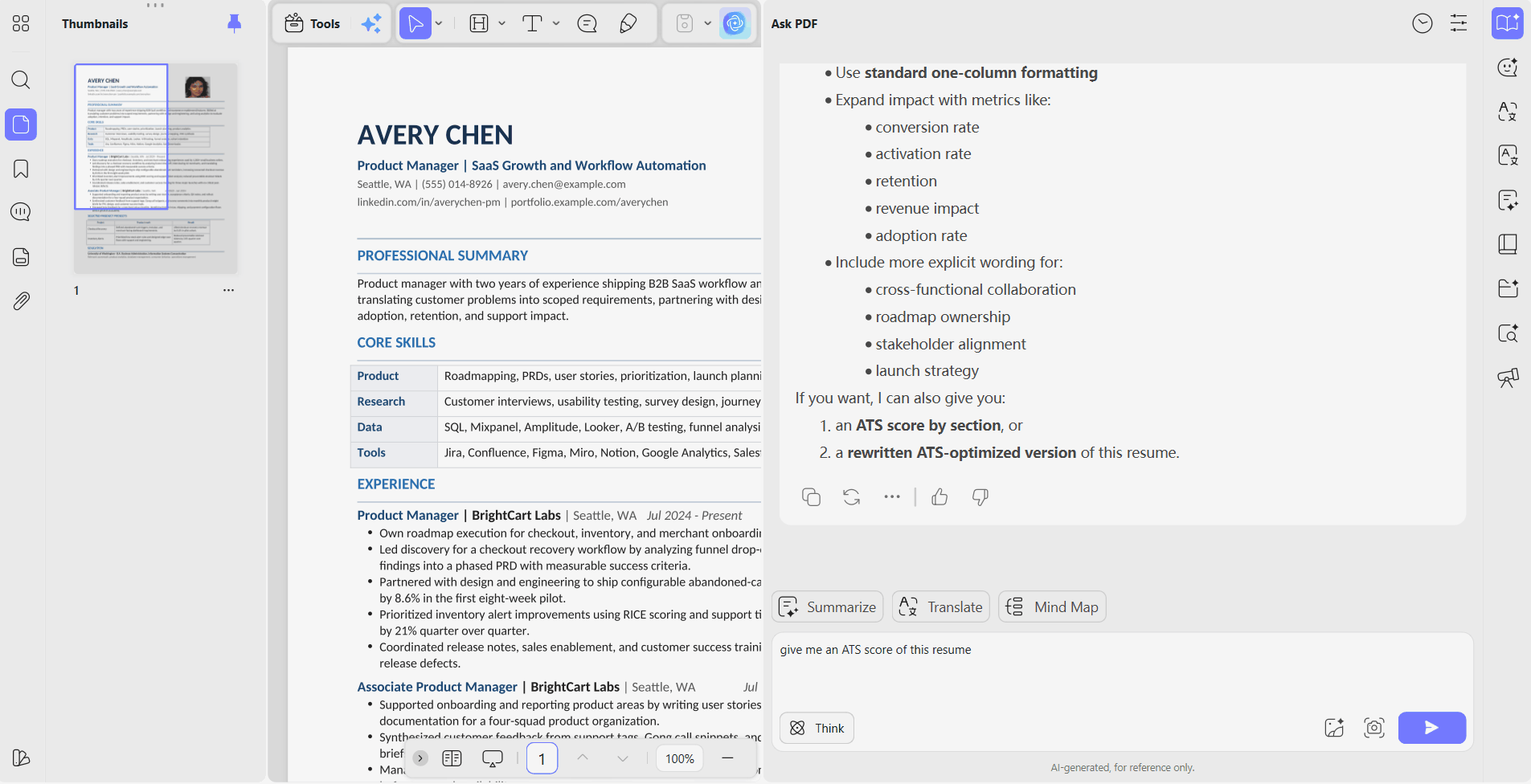Open the AI folder icon in right sidebar

click(x=1508, y=288)
